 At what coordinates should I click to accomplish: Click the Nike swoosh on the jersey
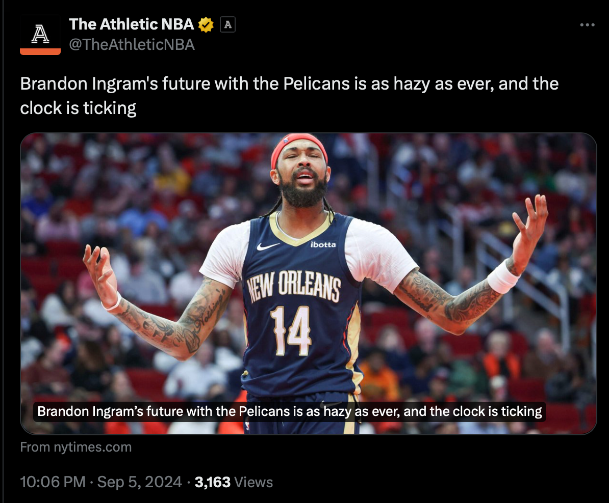(268, 246)
